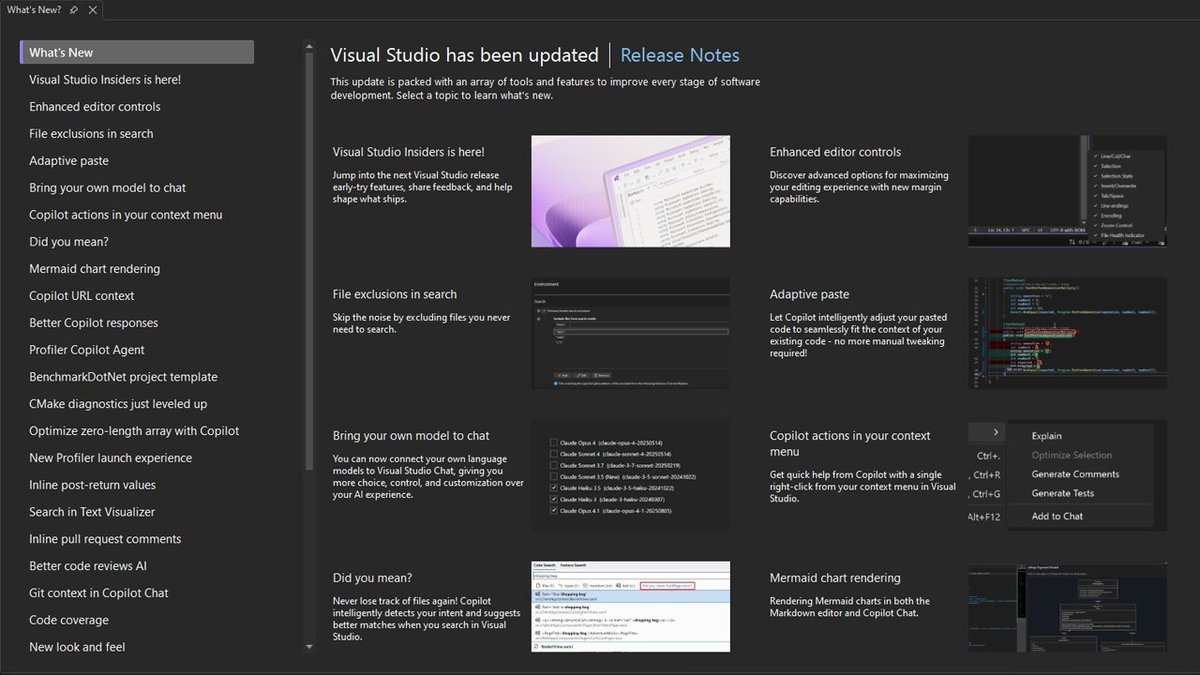Open the New Profiler launch experience topic
This screenshot has width=1200, height=675.
[x=110, y=457]
